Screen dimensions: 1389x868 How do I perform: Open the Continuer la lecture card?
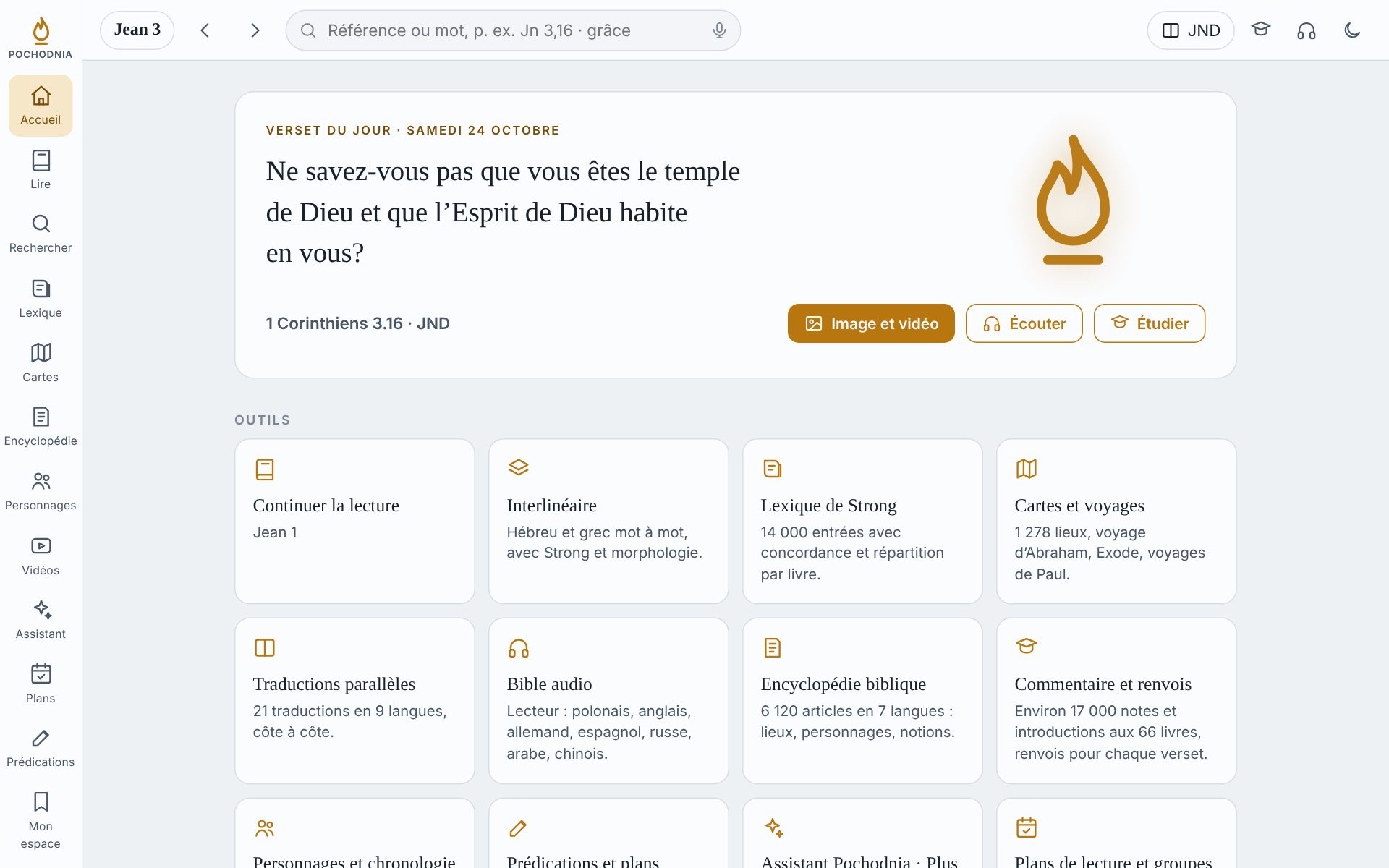(354, 522)
